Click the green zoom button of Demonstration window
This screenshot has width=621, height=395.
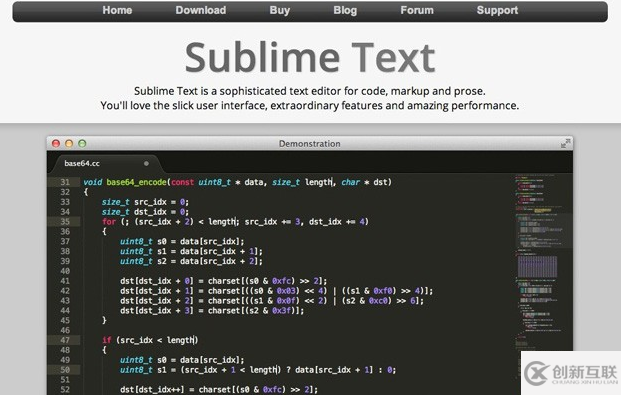click(x=82, y=143)
